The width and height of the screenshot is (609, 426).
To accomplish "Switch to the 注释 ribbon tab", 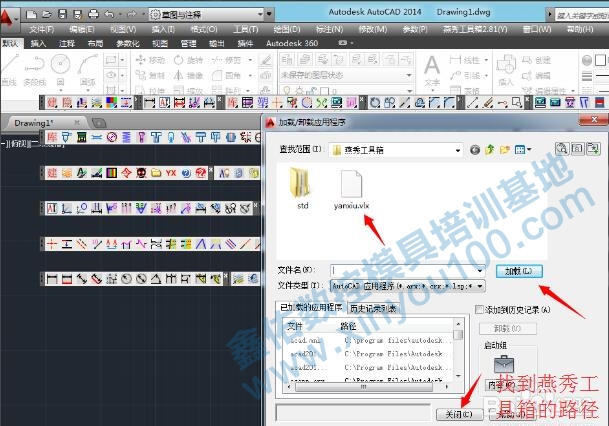I will (x=66, y=43).
